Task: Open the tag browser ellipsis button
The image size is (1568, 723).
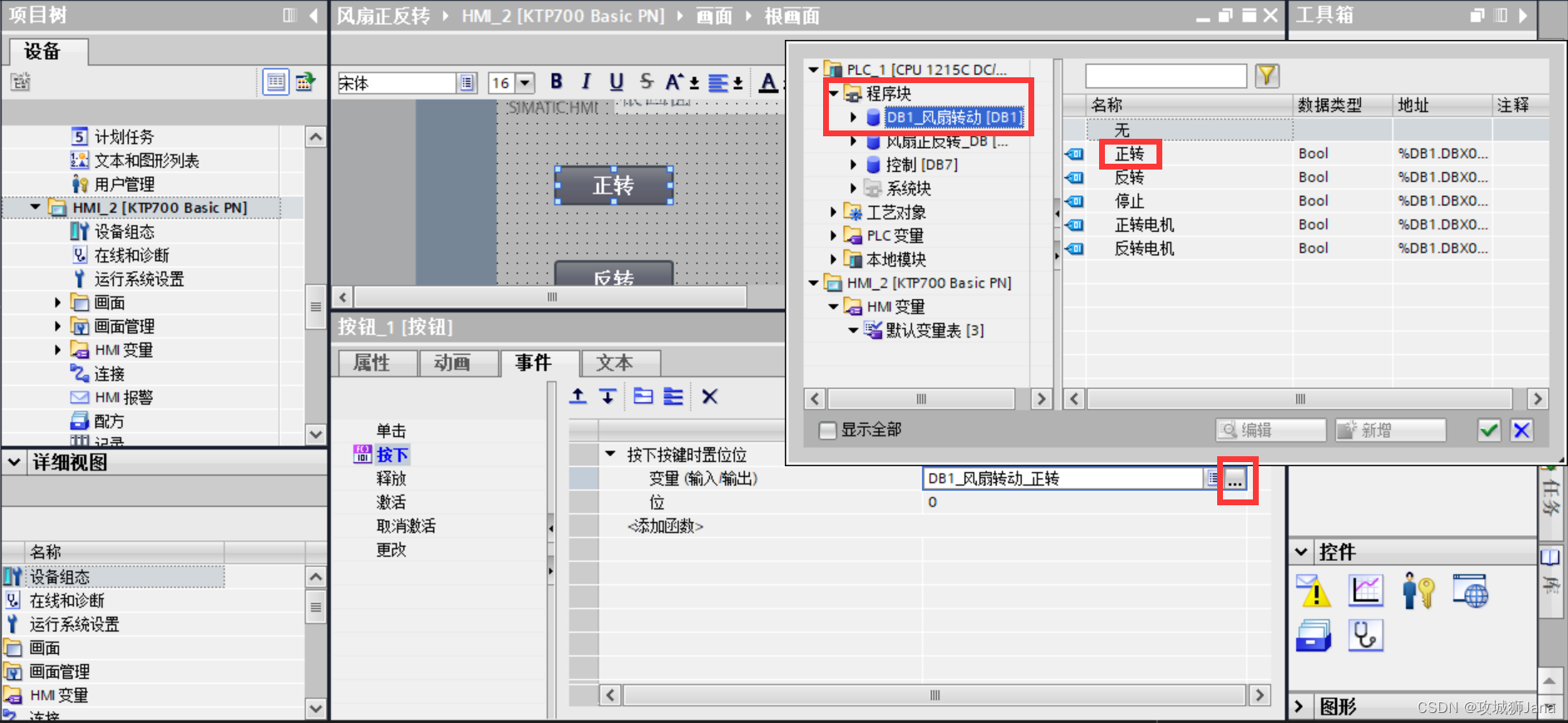Action: (x=1235, y=479)
